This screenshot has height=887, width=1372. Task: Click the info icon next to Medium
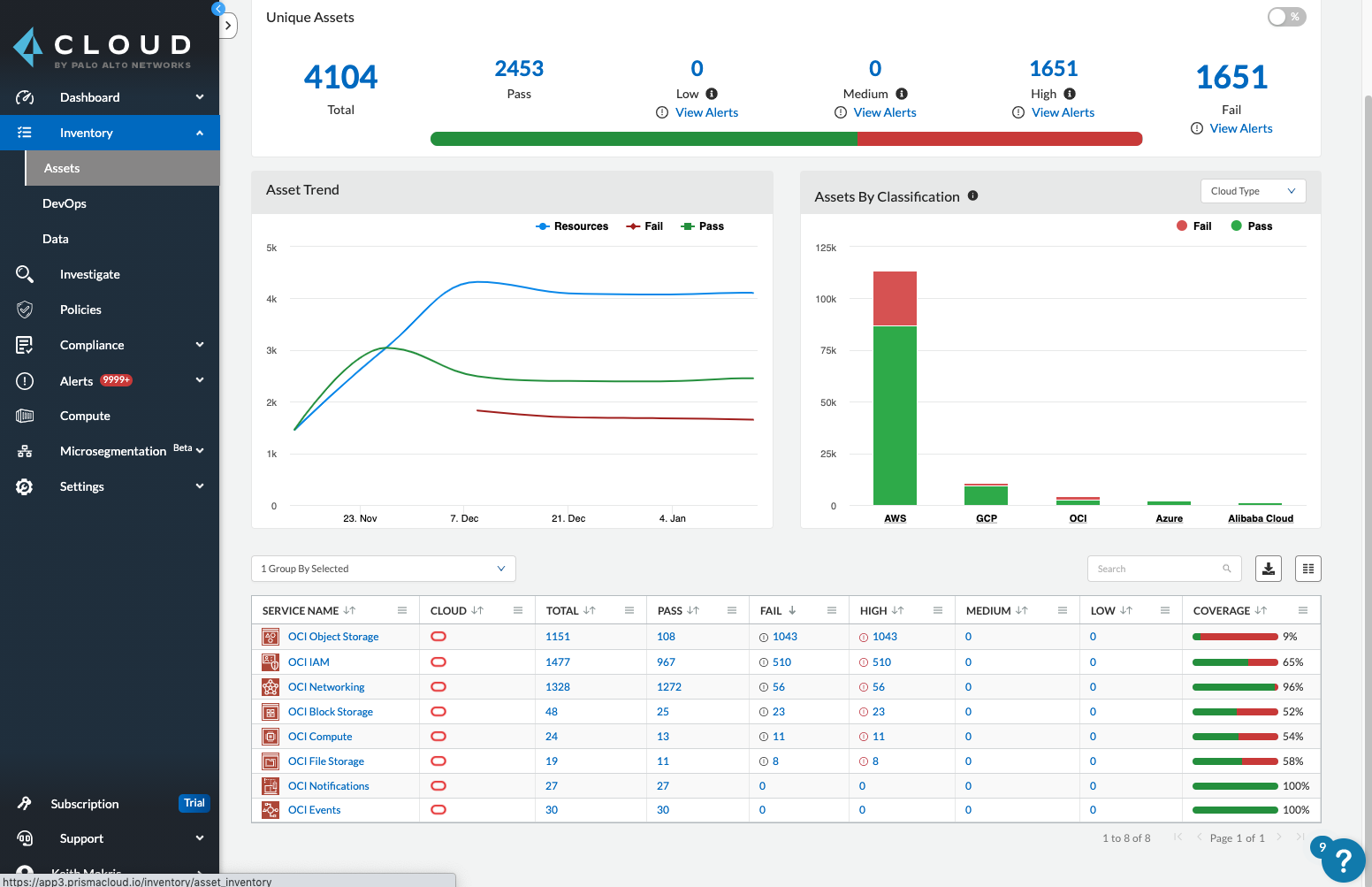point(902,94)
